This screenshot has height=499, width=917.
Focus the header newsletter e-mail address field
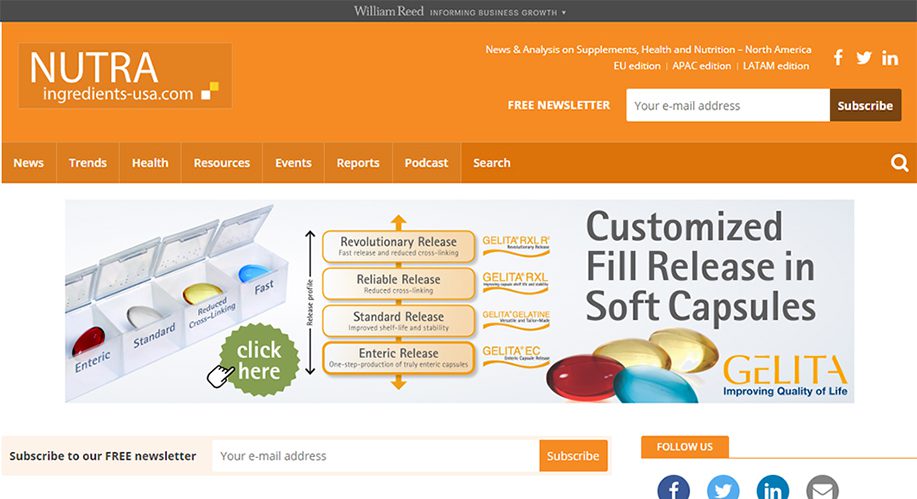[728, 105]
